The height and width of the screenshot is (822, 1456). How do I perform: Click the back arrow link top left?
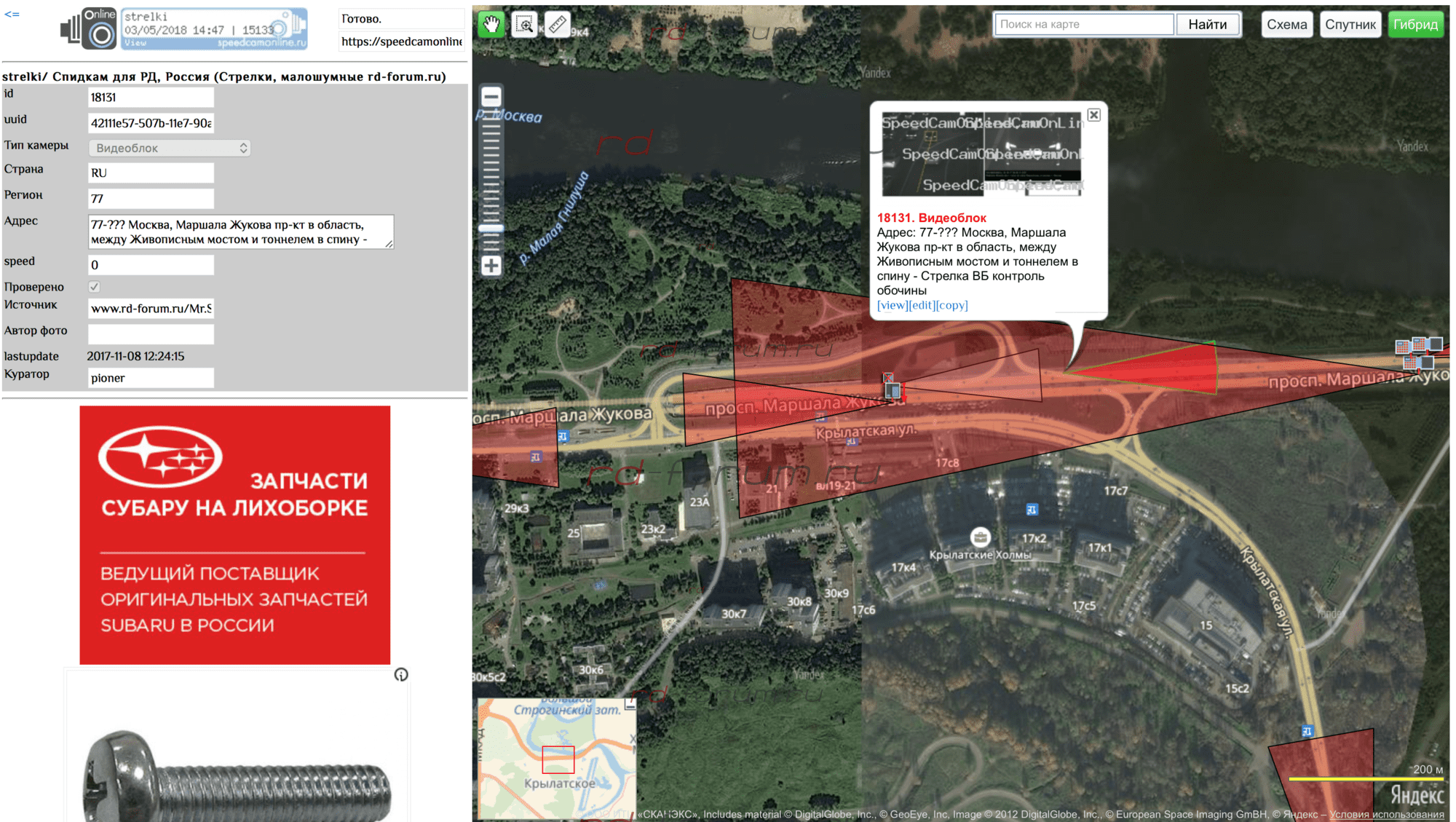12,14
